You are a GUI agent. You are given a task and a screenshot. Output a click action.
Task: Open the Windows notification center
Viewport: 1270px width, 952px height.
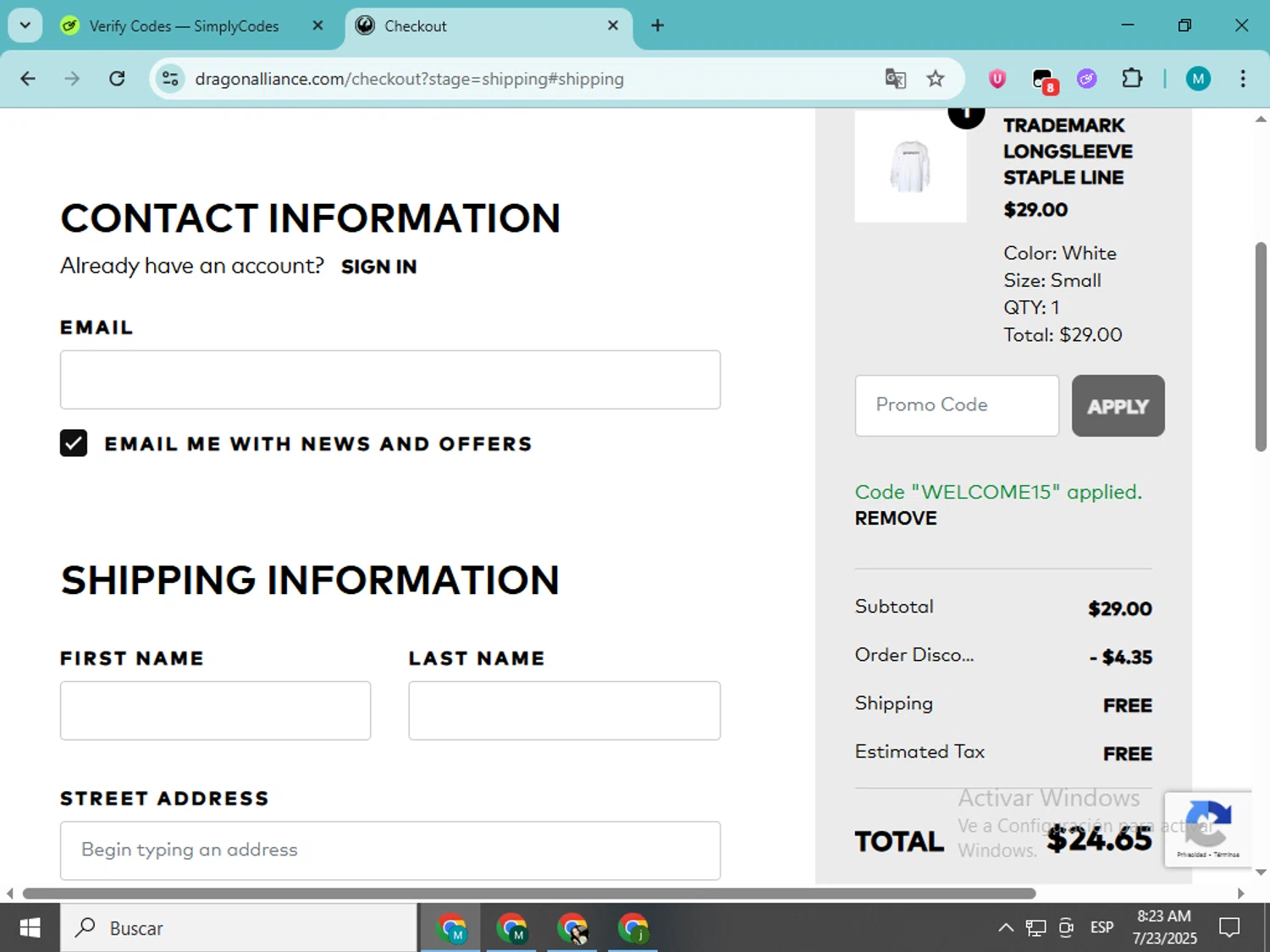coord(1229,928)
